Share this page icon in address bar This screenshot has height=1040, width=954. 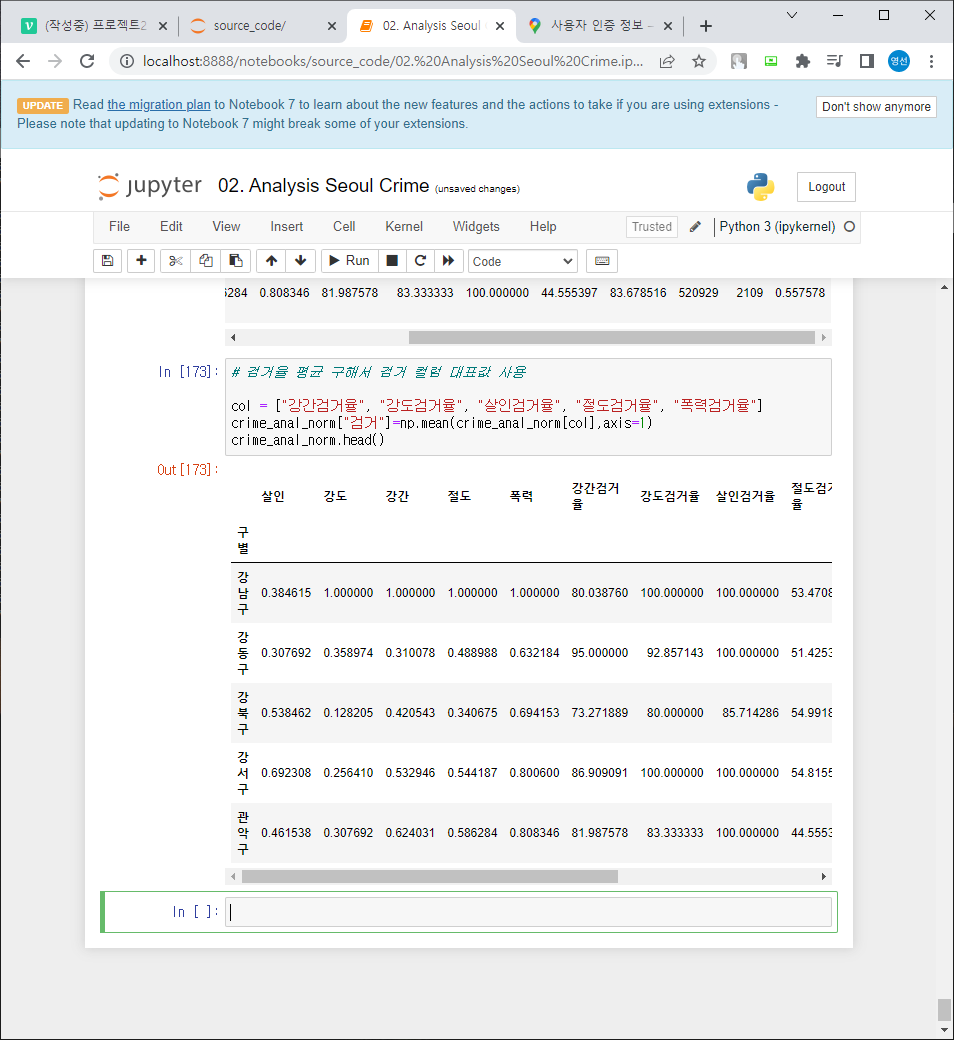pos(667,62)
